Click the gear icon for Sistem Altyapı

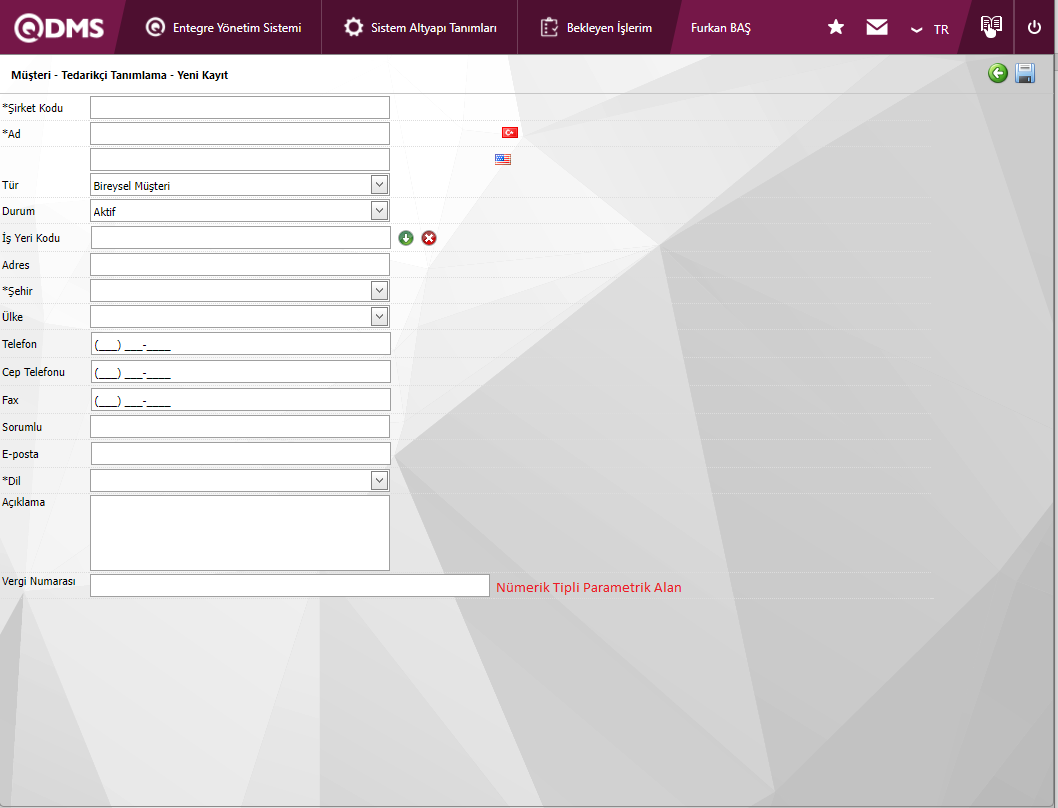point(353,27)
